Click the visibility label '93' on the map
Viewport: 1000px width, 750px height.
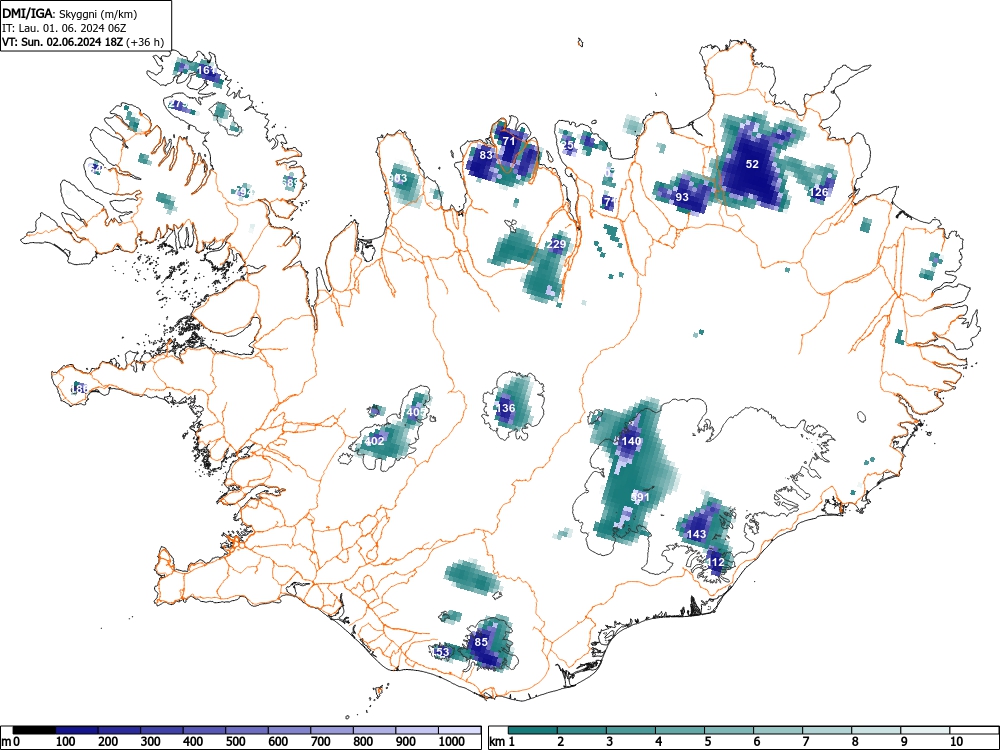[682, 197]
